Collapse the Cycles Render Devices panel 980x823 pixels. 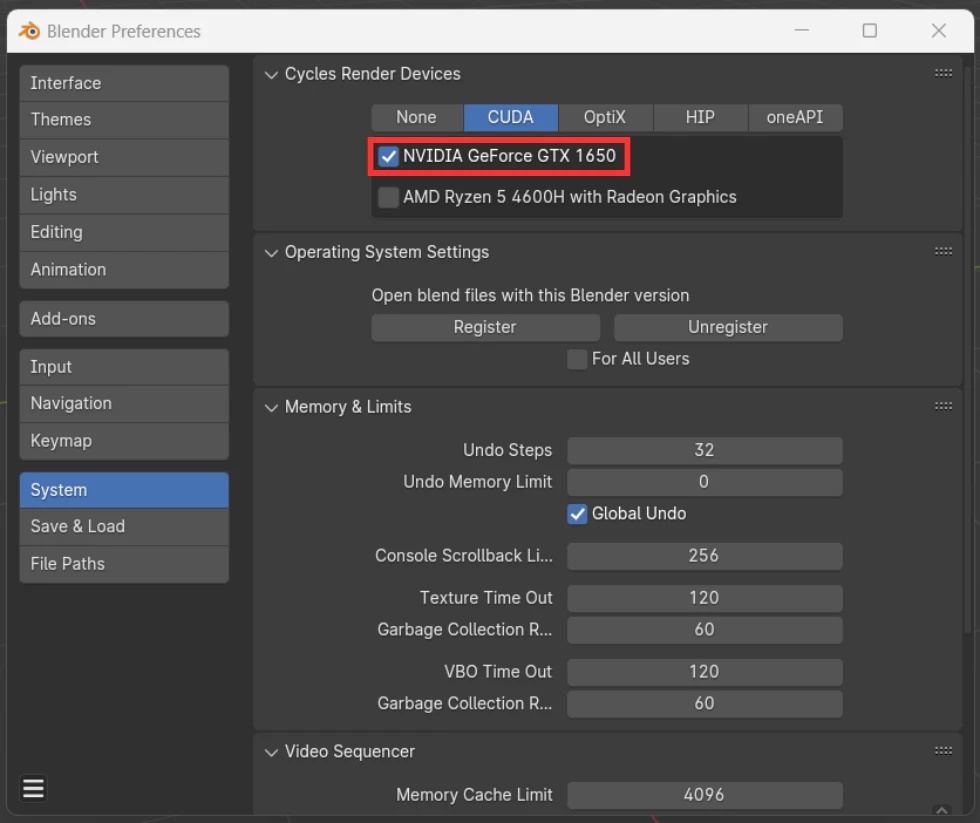point(271,74)
